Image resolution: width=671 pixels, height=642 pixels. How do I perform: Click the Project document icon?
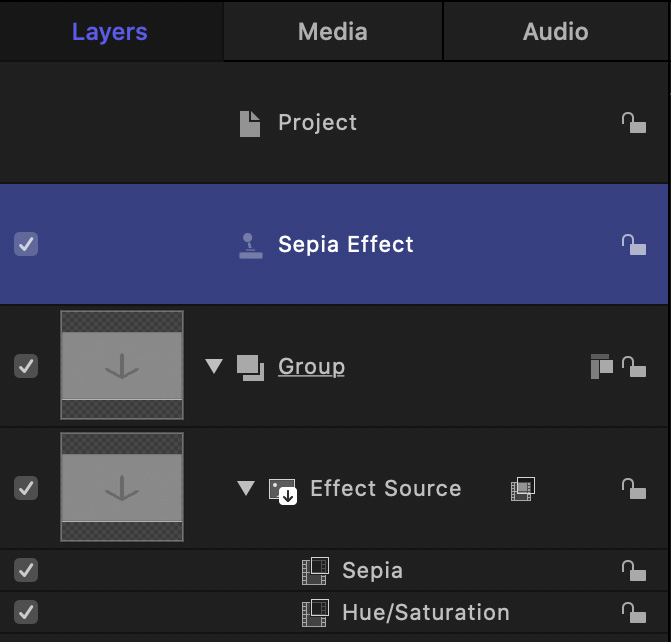point(250,123)
